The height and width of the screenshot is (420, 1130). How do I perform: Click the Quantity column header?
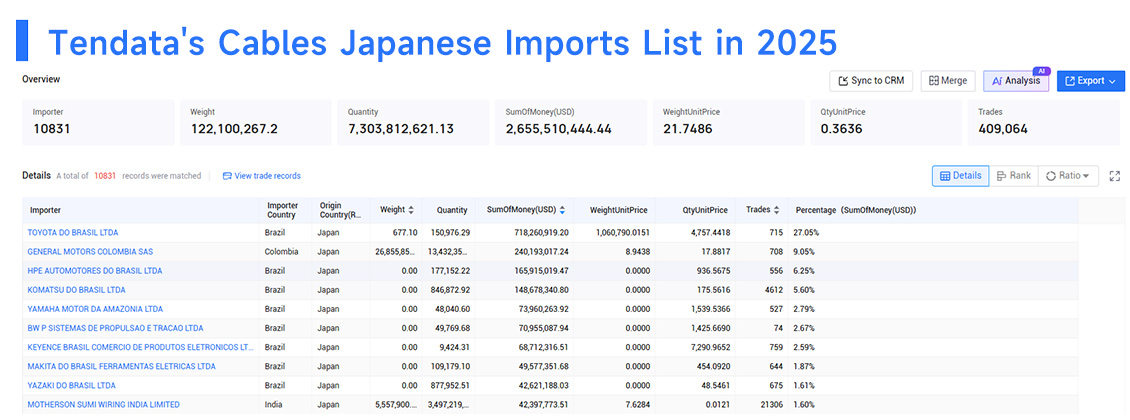(451, 210)
